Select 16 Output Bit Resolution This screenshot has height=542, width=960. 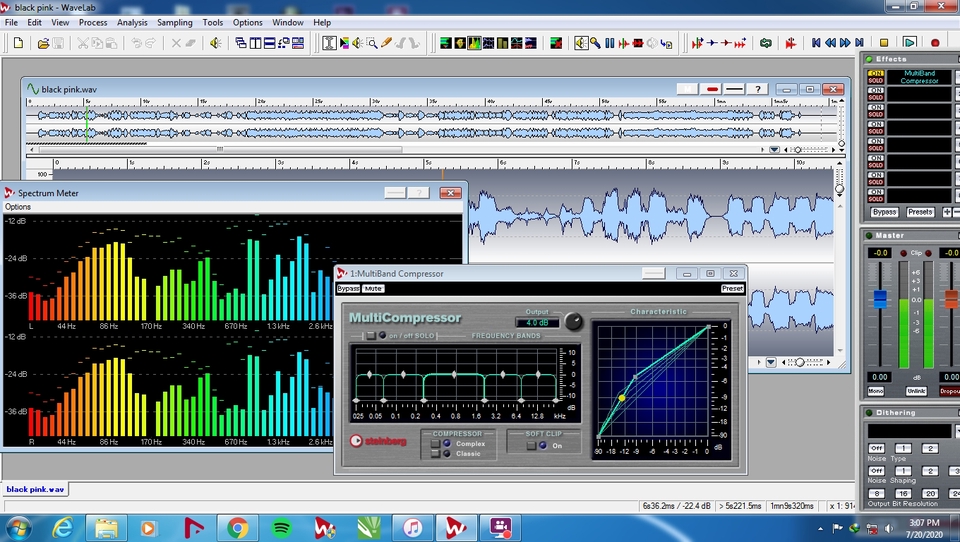tap(903, 493)
